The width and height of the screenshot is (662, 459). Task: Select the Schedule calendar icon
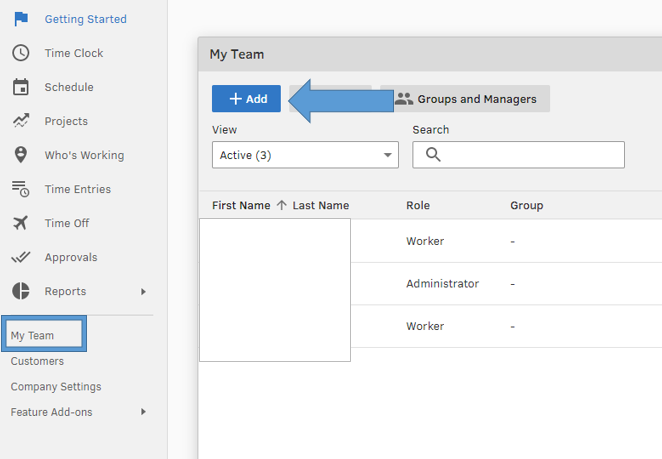click(x=20, y=87)
